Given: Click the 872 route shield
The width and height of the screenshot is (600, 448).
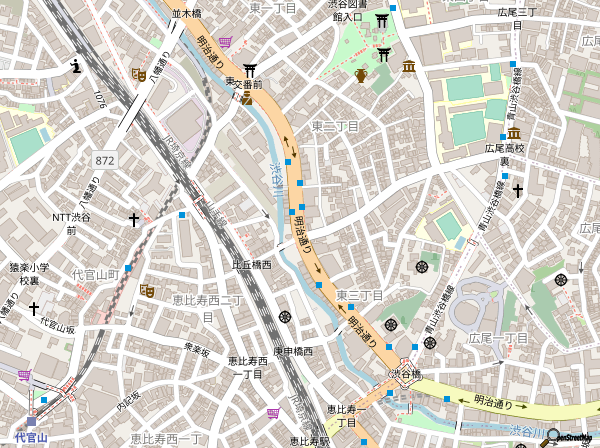Looking at the screenshot, I should (x=105, y=160).
